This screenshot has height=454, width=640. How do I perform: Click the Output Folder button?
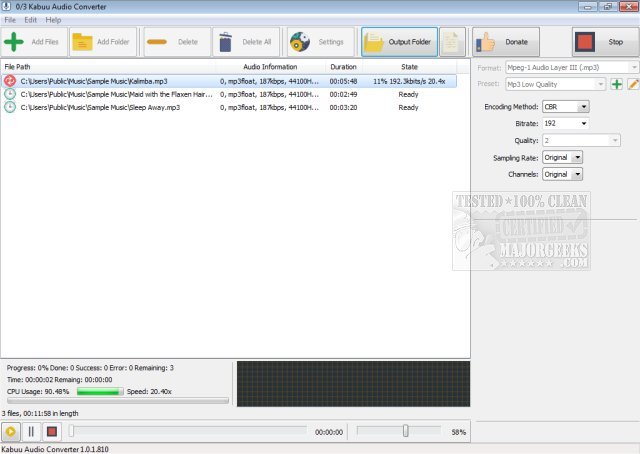399,42
